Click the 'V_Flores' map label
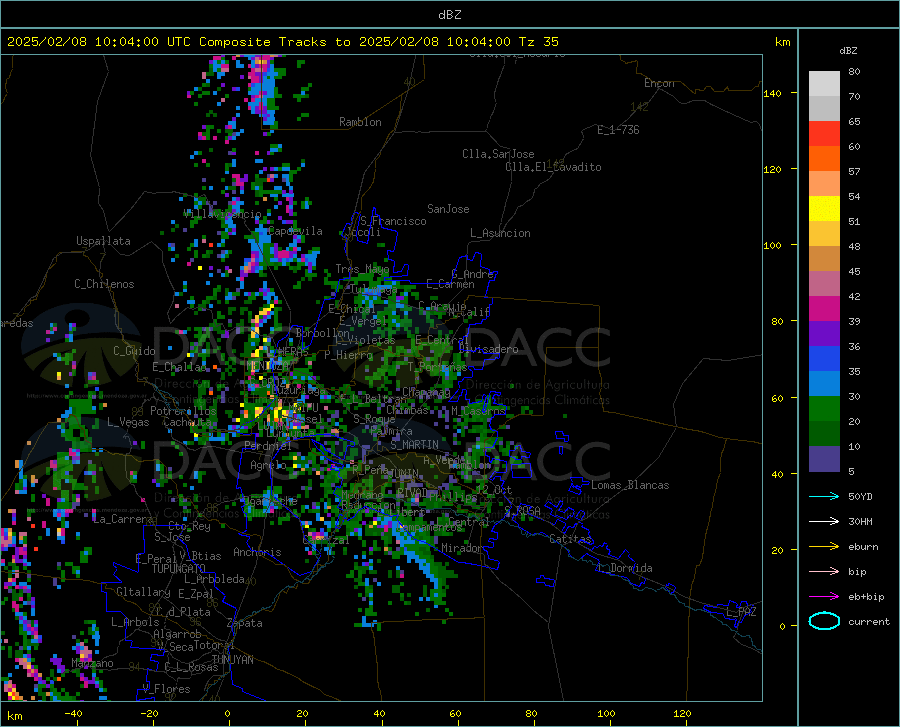900x727 pixels. pyautogui.click(x=166, y=689)
